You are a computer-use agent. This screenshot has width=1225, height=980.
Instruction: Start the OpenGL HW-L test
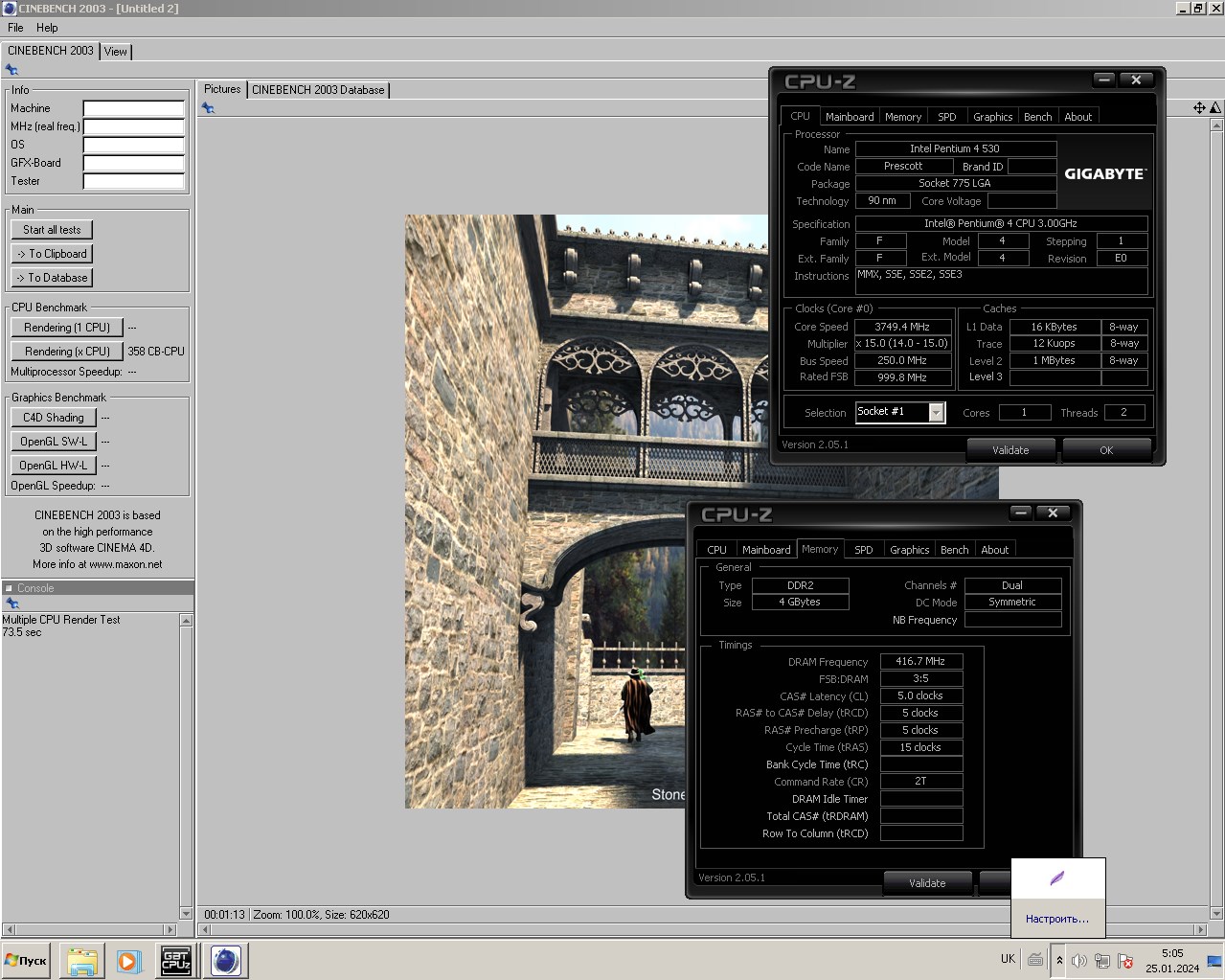click(x=54, y=466)
